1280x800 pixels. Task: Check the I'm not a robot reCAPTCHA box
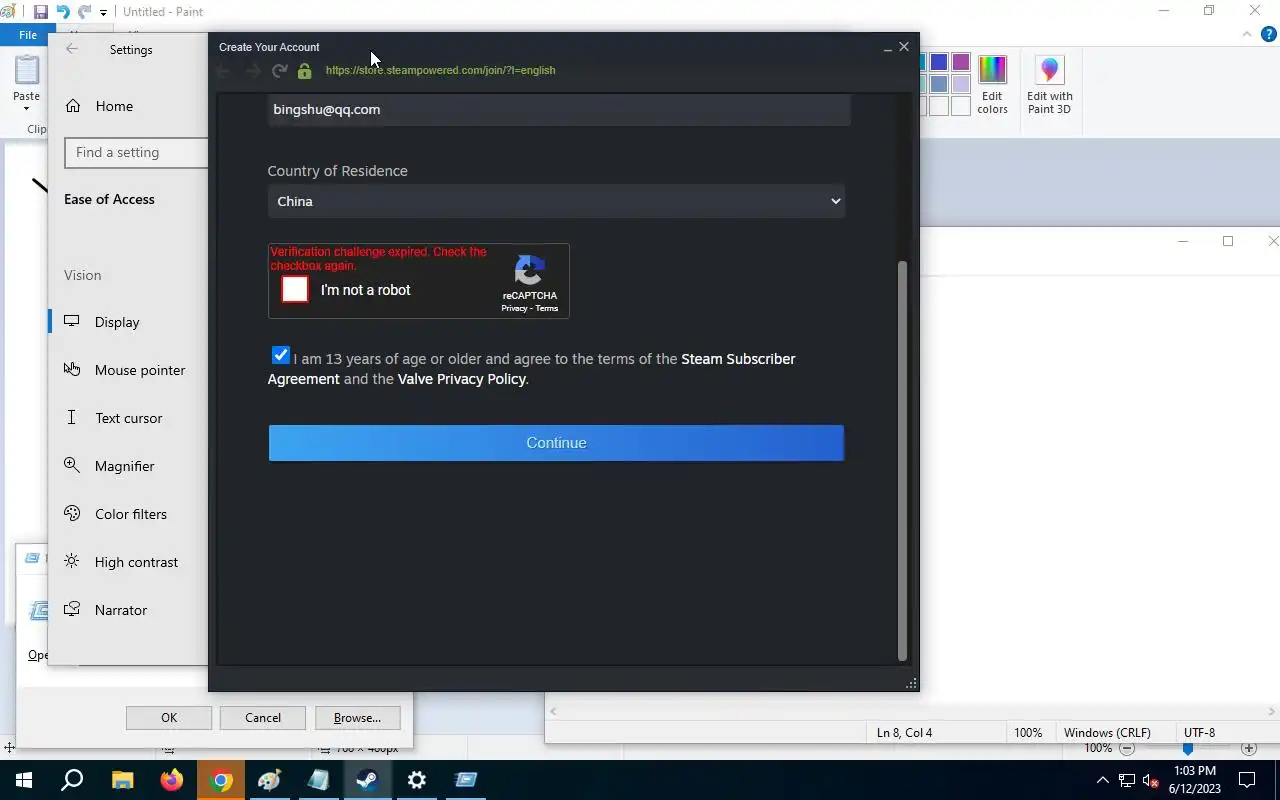point(295,289)
